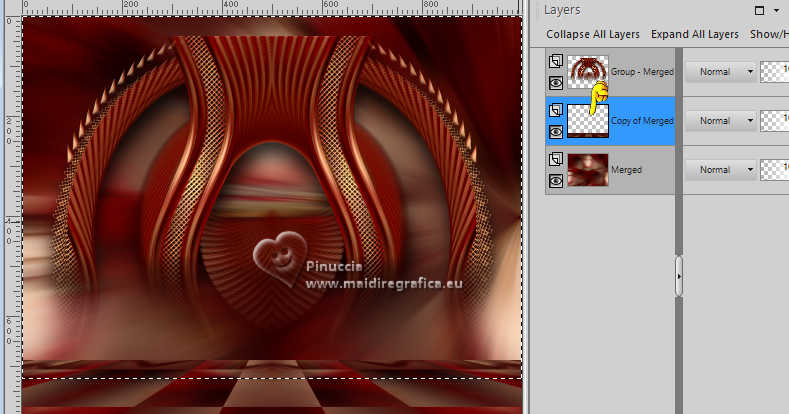
Task: Open blend mode dropdown for Group - Merged
Action: (721, 72)
